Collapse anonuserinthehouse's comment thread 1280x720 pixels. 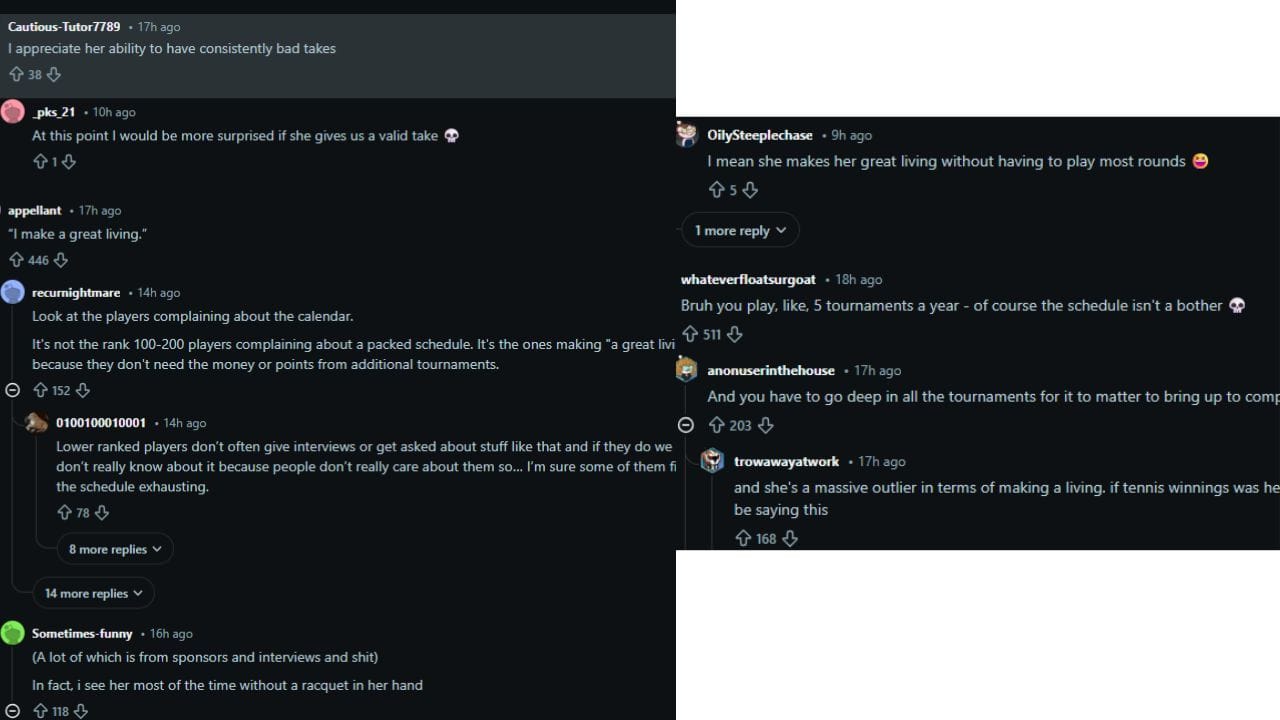(686, 425)
